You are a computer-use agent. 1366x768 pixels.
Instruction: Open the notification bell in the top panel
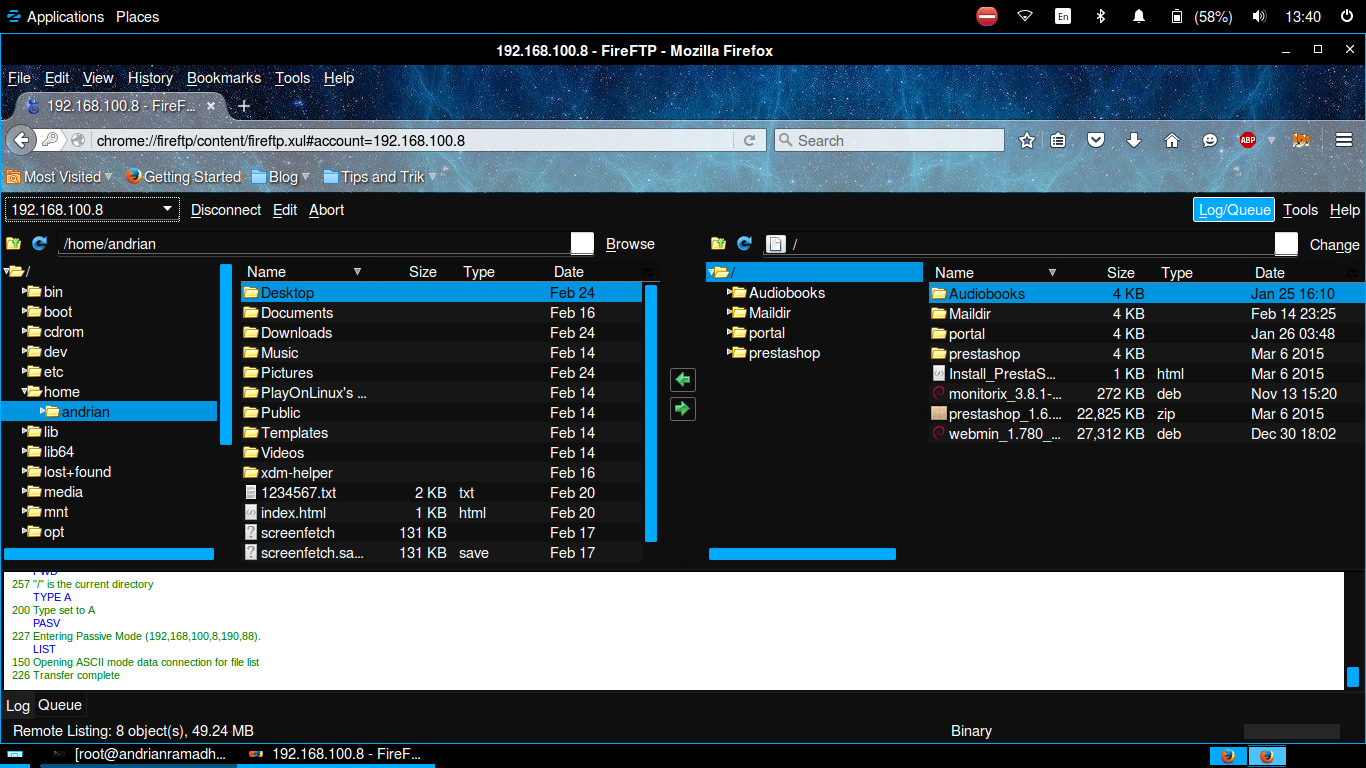tap(1139, 17)
